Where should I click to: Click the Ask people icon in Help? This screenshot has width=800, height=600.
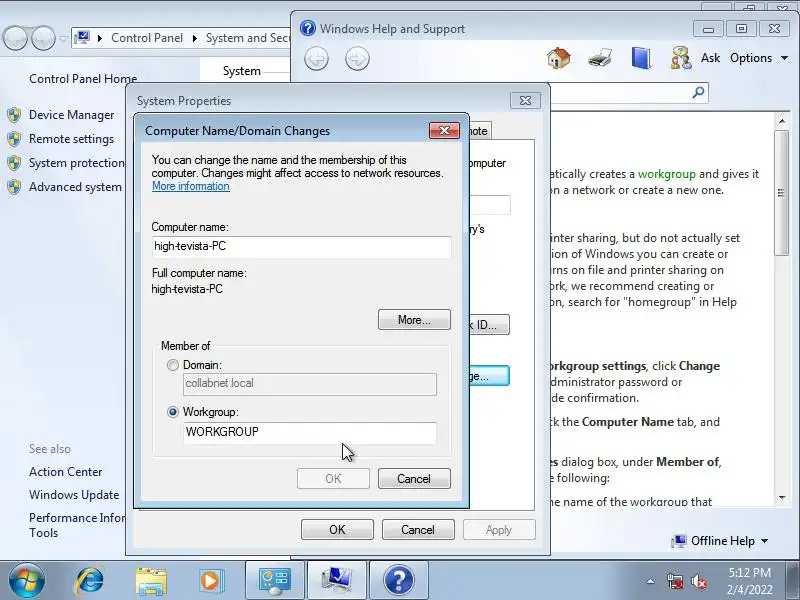(x=681, y=58)
